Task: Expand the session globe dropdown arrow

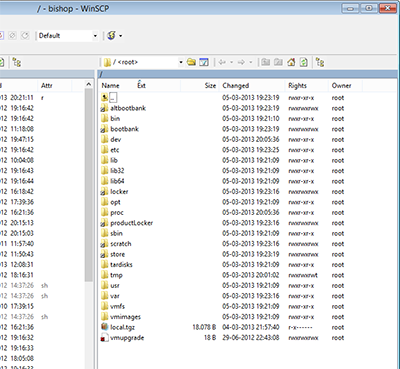Action: pos(120,36)
